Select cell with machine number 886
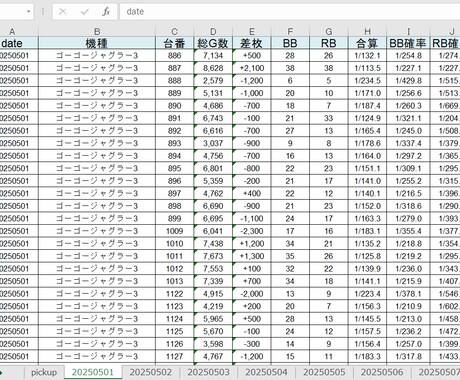 click(174, 55)
